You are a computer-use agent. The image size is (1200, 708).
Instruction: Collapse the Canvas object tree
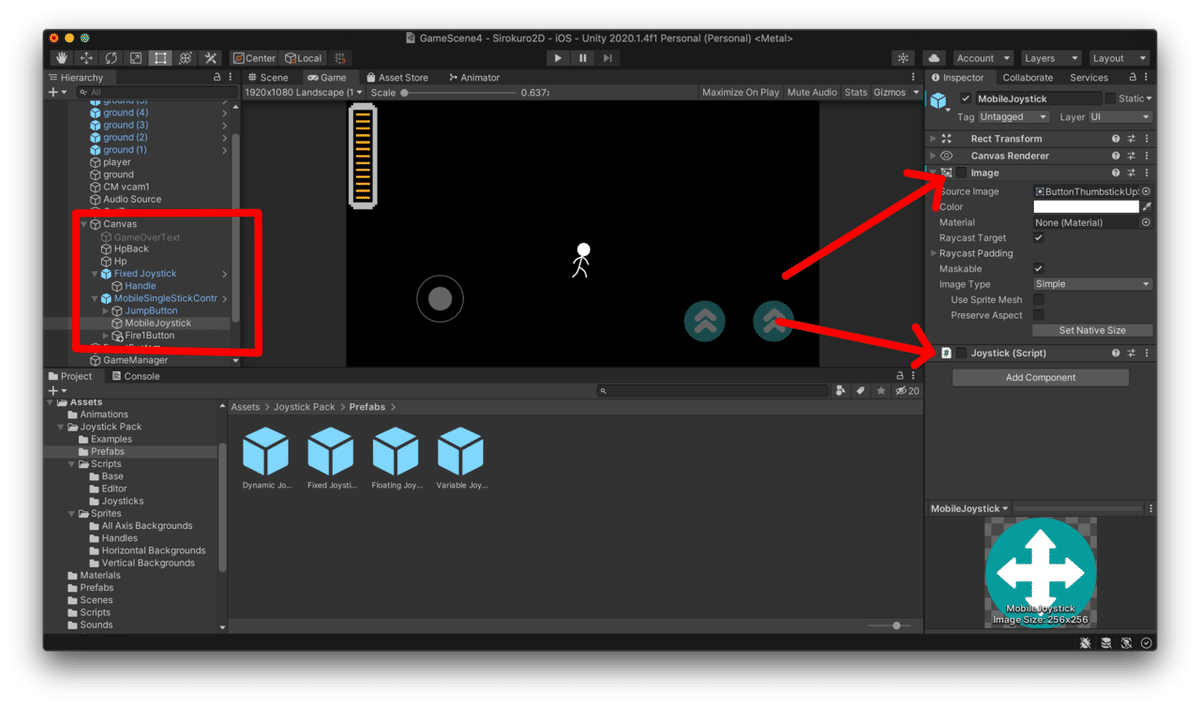tap(84, 224)
